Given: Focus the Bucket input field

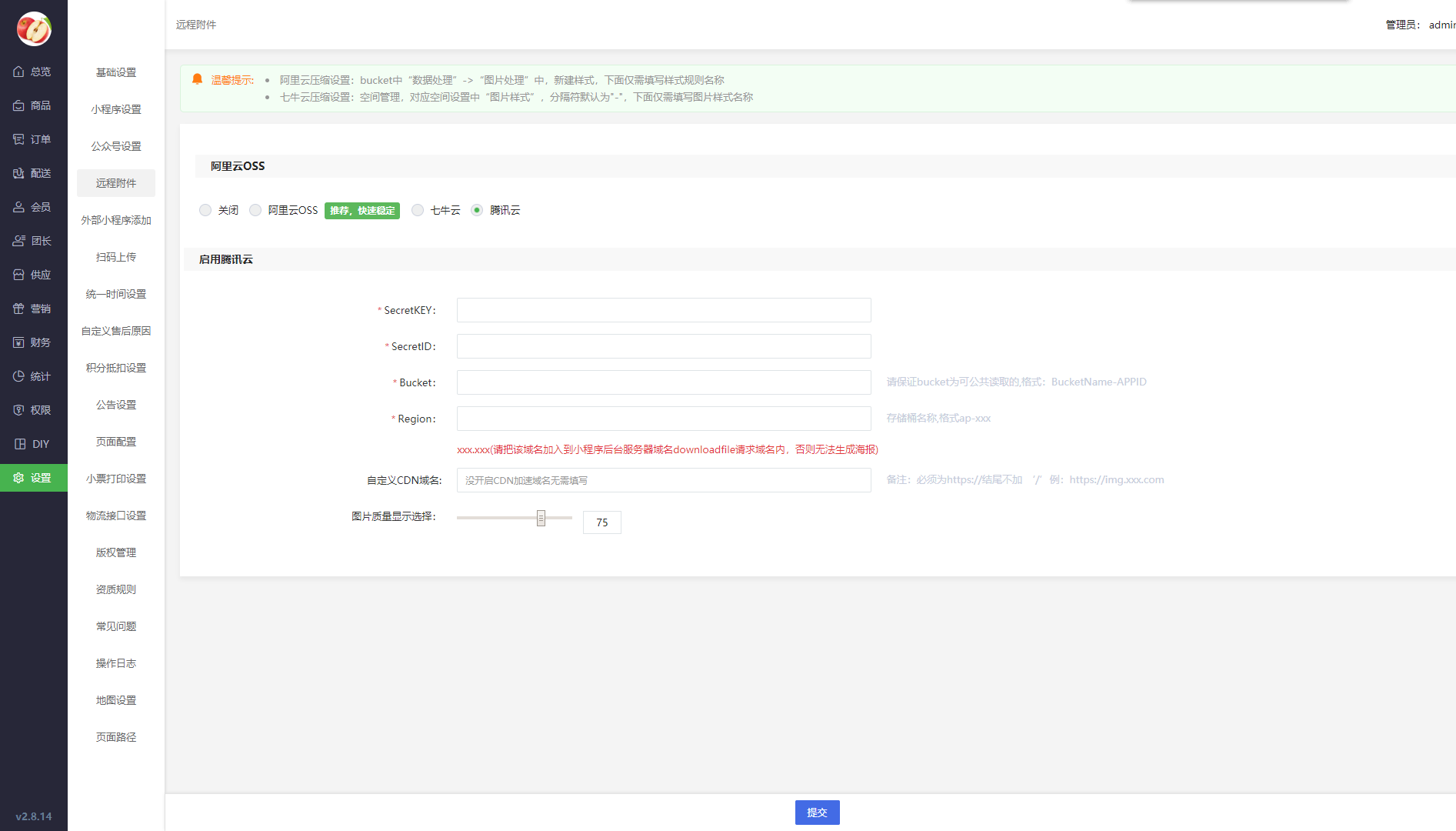Looking at the screenshot, I should click(664, 382).
